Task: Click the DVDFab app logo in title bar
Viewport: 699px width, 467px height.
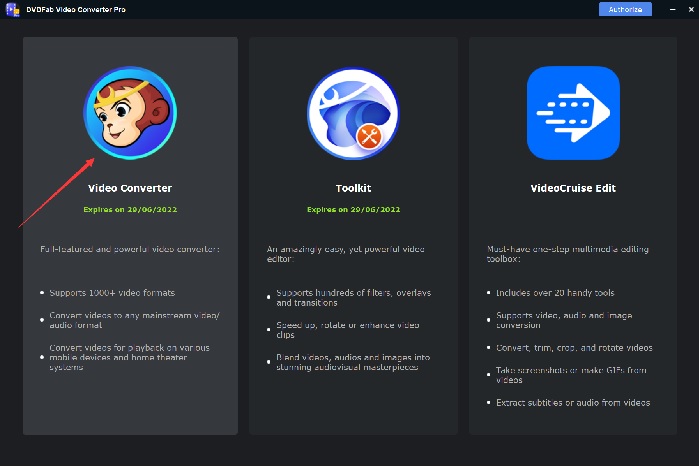Action: pos(12,9)
